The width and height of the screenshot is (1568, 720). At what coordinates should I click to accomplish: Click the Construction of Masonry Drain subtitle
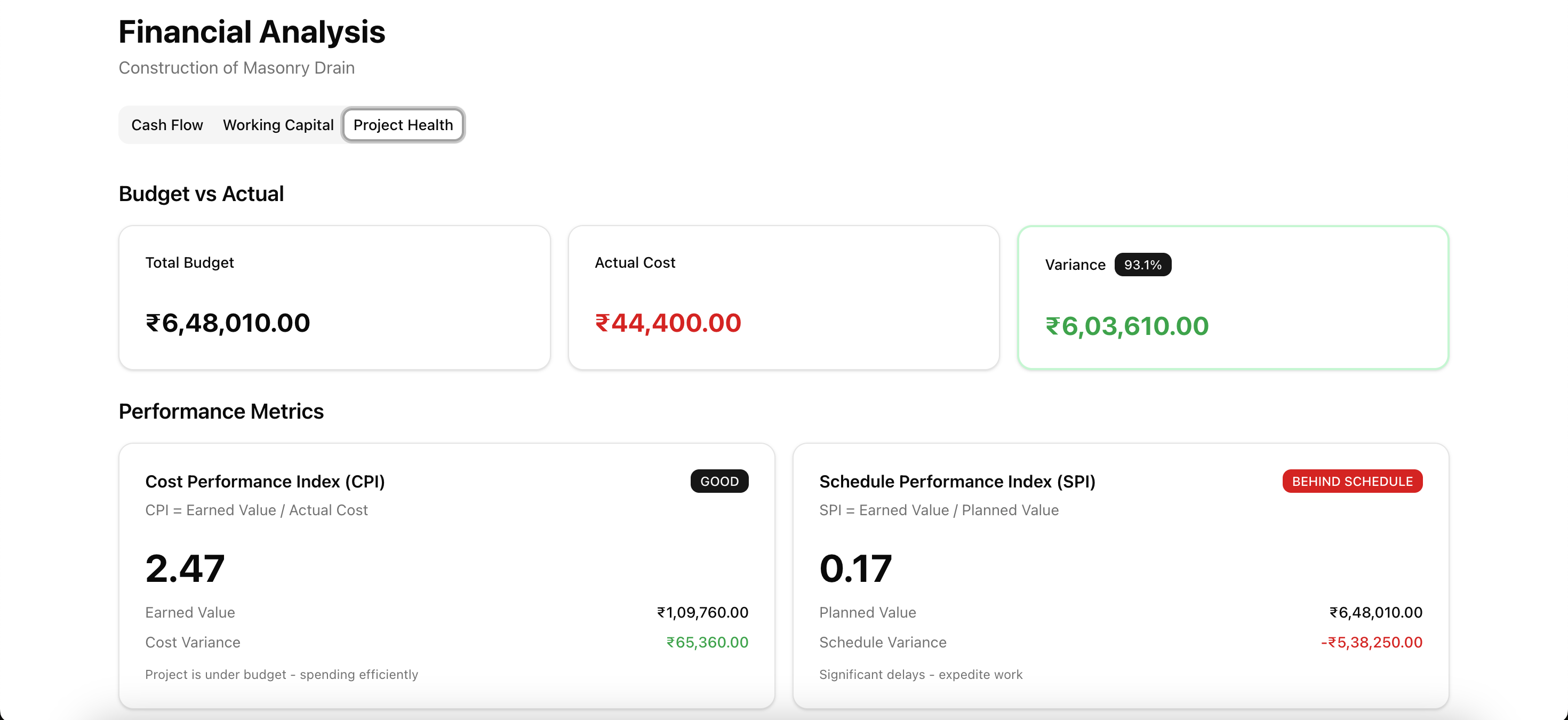tap(236, 68)
